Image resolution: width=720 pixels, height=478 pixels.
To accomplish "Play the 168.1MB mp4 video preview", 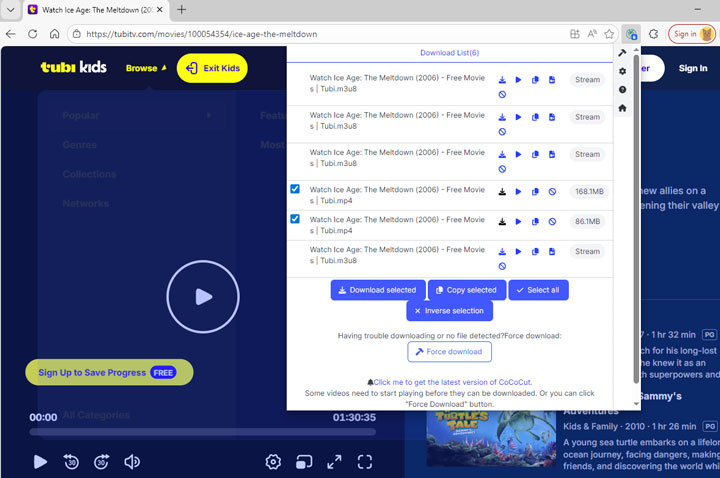I will [518, 192].
